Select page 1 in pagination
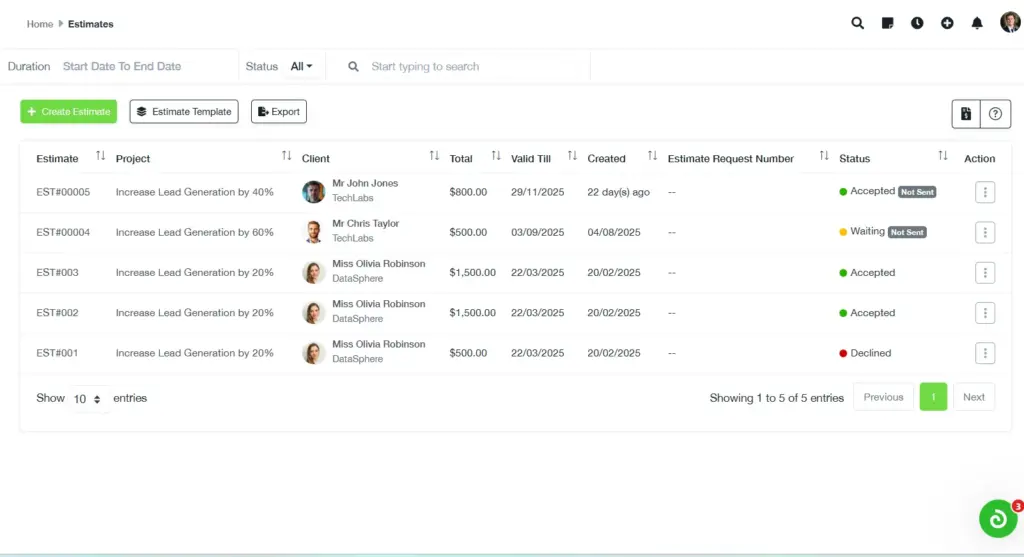This screenshot has width=1024, height=557. point(933,397)
